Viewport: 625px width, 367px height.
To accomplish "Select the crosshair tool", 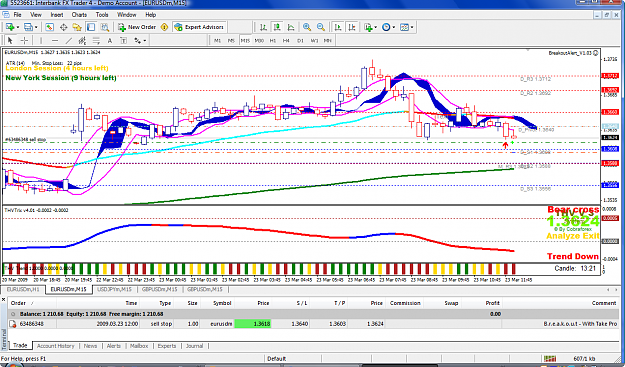I will pyautogui.click(x=24, y=40).
